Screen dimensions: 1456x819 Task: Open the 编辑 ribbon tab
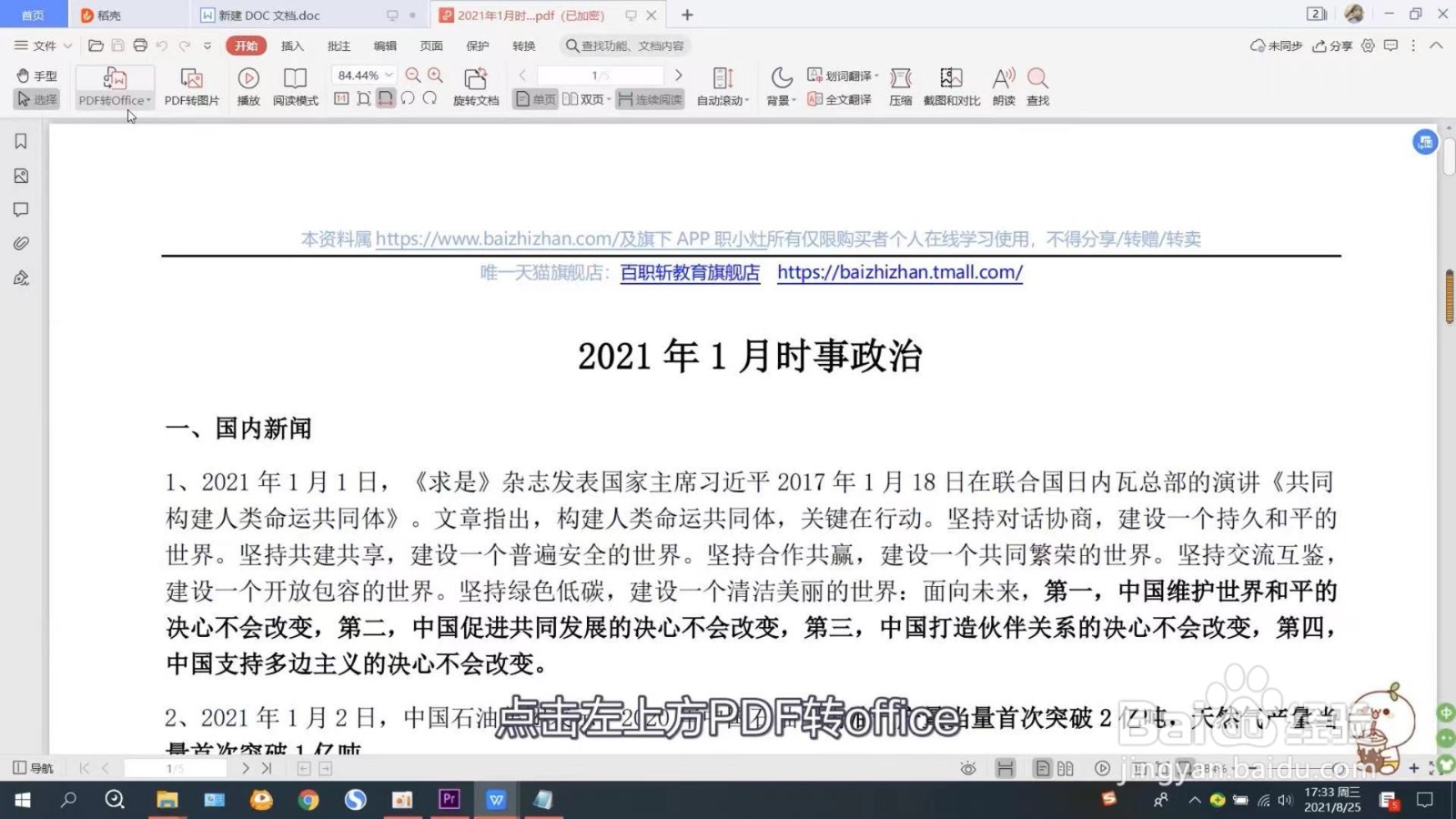(x=385, y=45)
